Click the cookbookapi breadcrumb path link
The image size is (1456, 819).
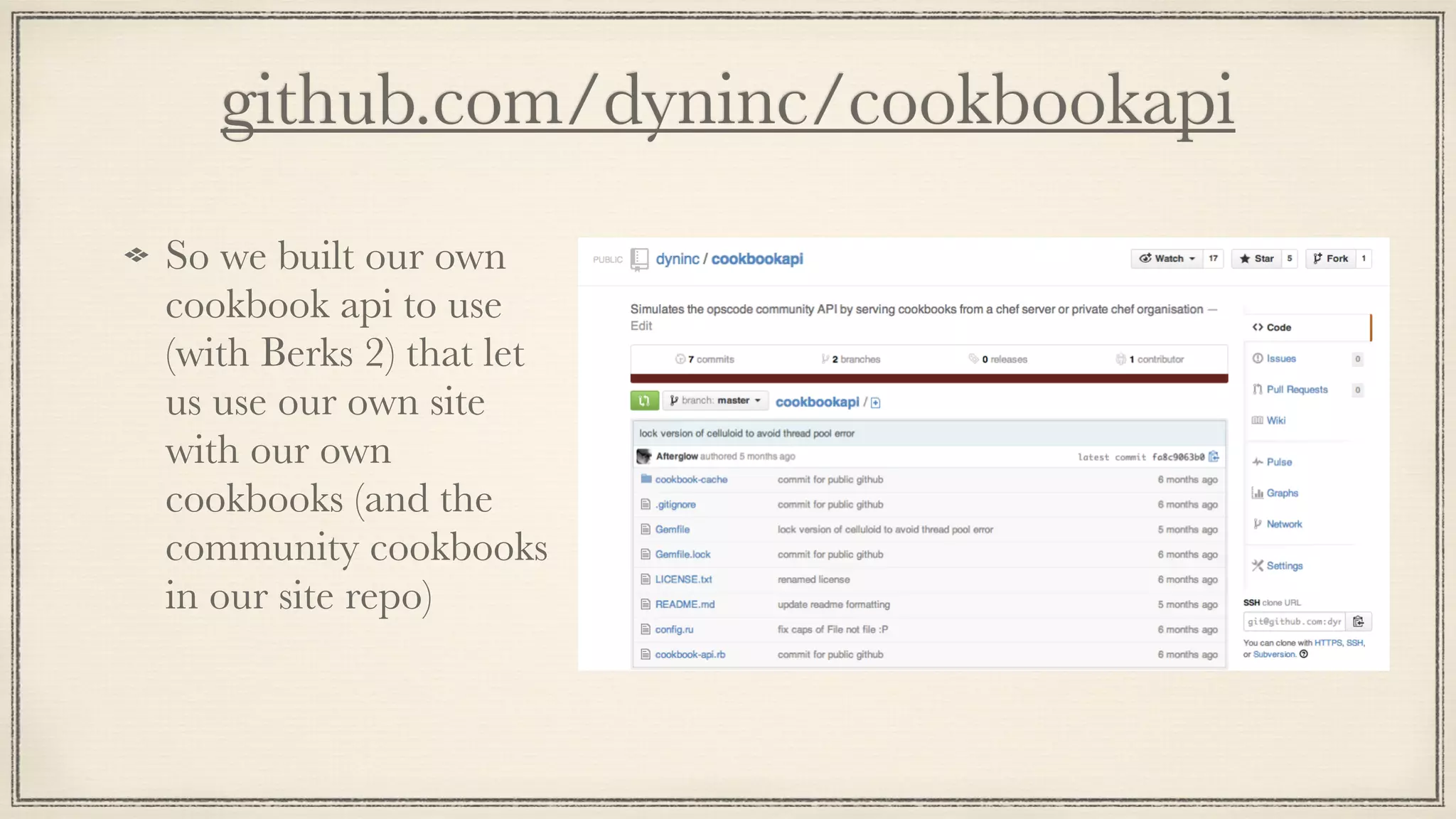click(817, 402)
